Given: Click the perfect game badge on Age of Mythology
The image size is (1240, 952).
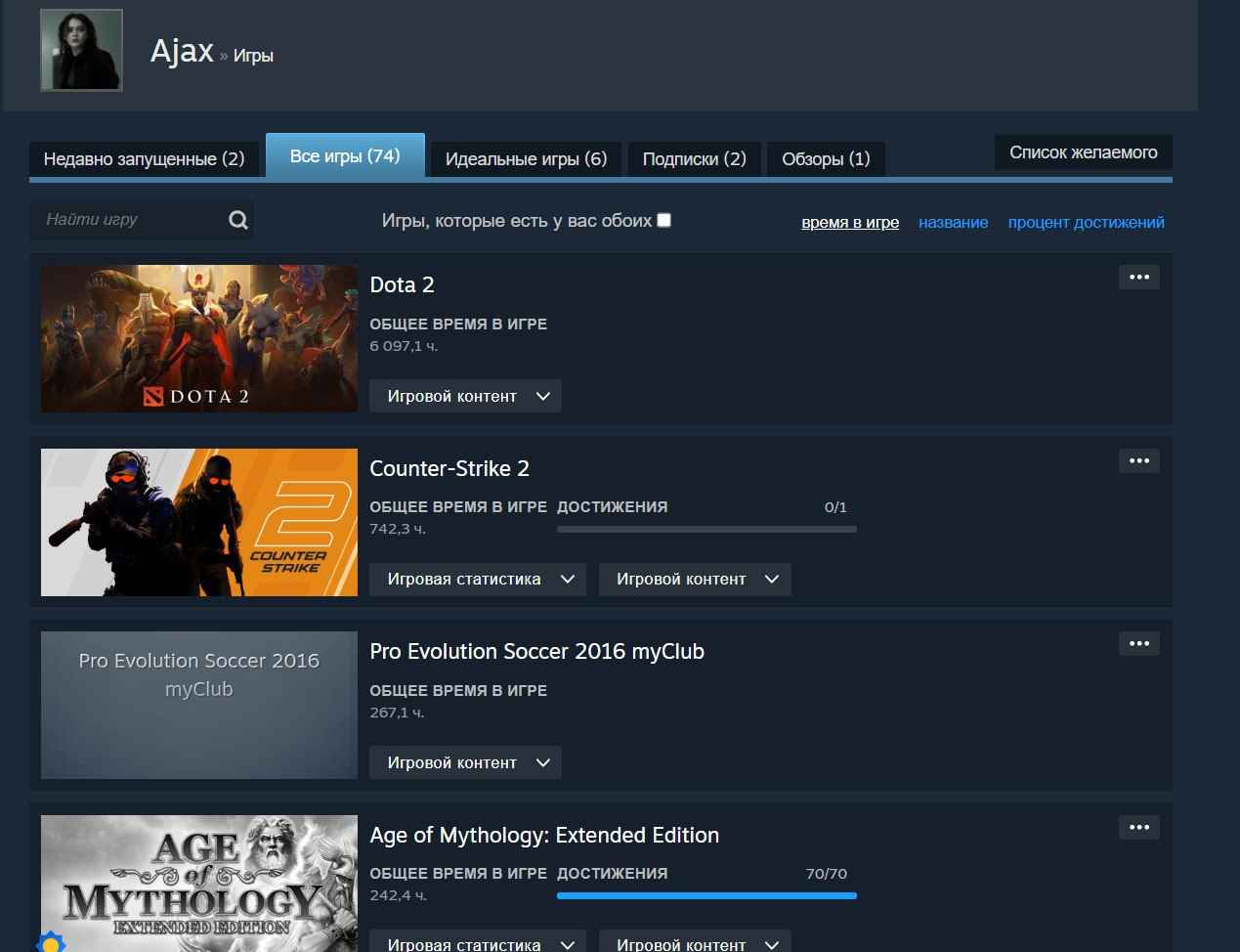Looking at the screenshot, I should tap(51, 942).
